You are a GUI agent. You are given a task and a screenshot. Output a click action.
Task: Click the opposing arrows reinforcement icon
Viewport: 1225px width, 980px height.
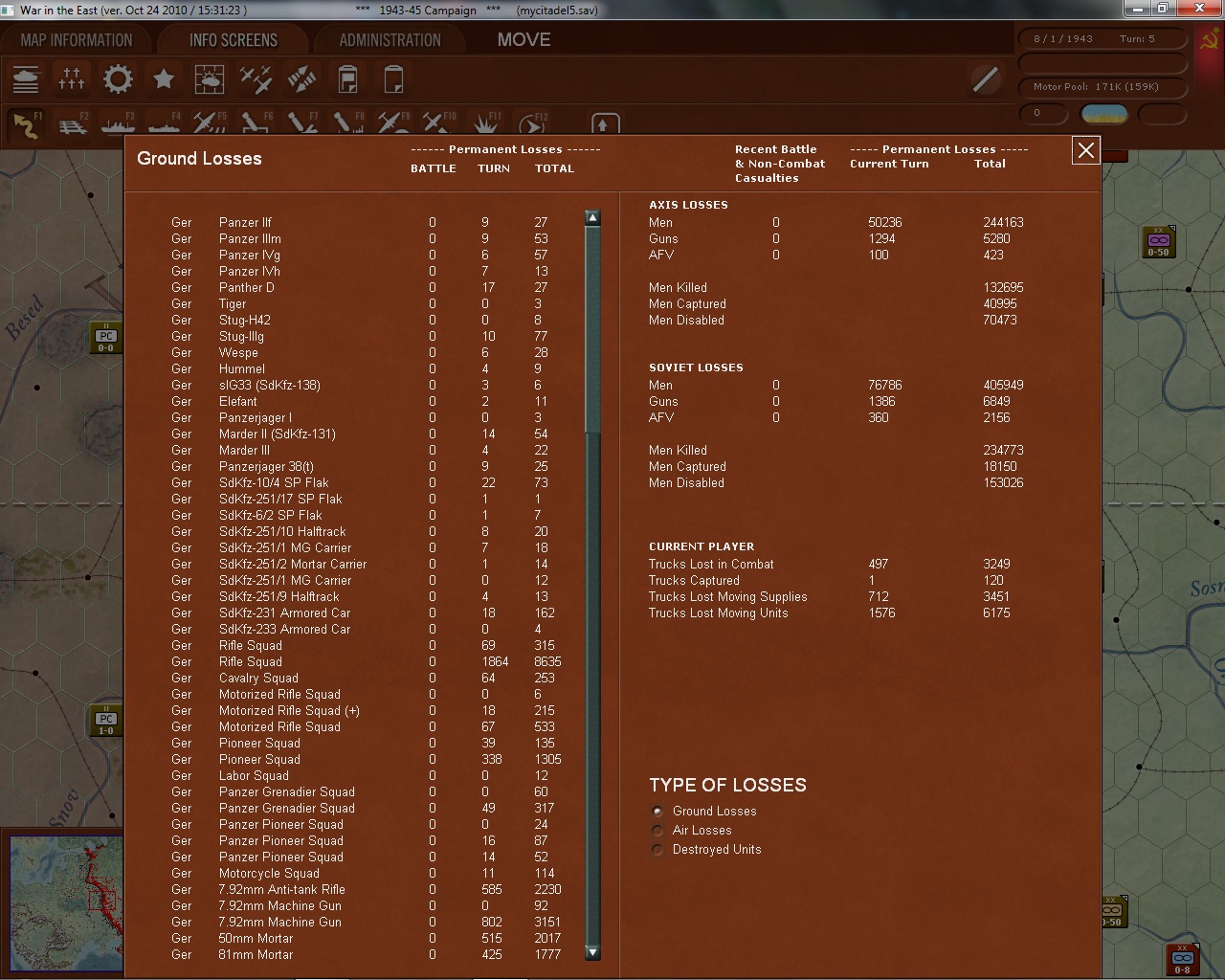tap(301, 78)
